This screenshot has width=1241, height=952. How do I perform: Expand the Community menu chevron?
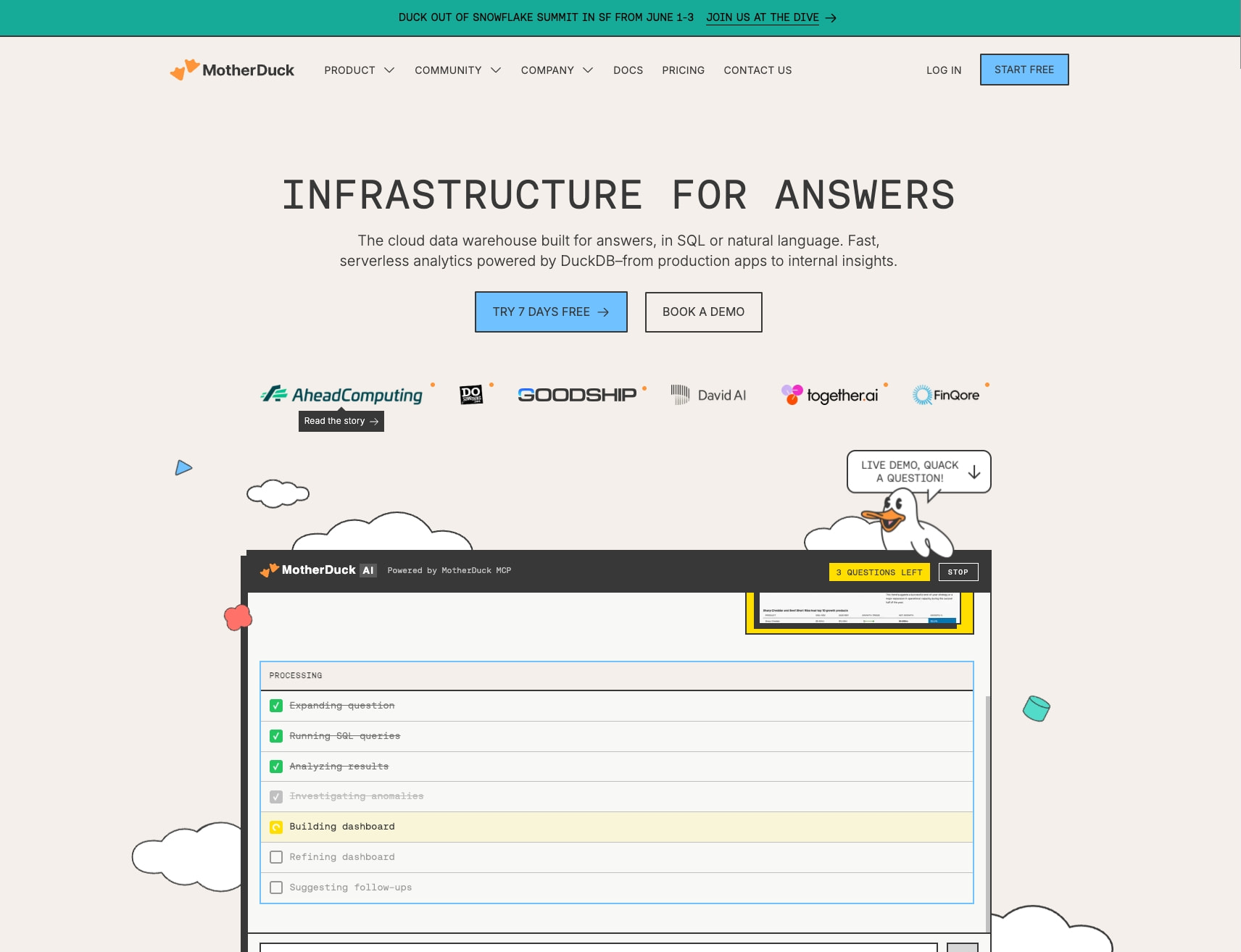496,70
